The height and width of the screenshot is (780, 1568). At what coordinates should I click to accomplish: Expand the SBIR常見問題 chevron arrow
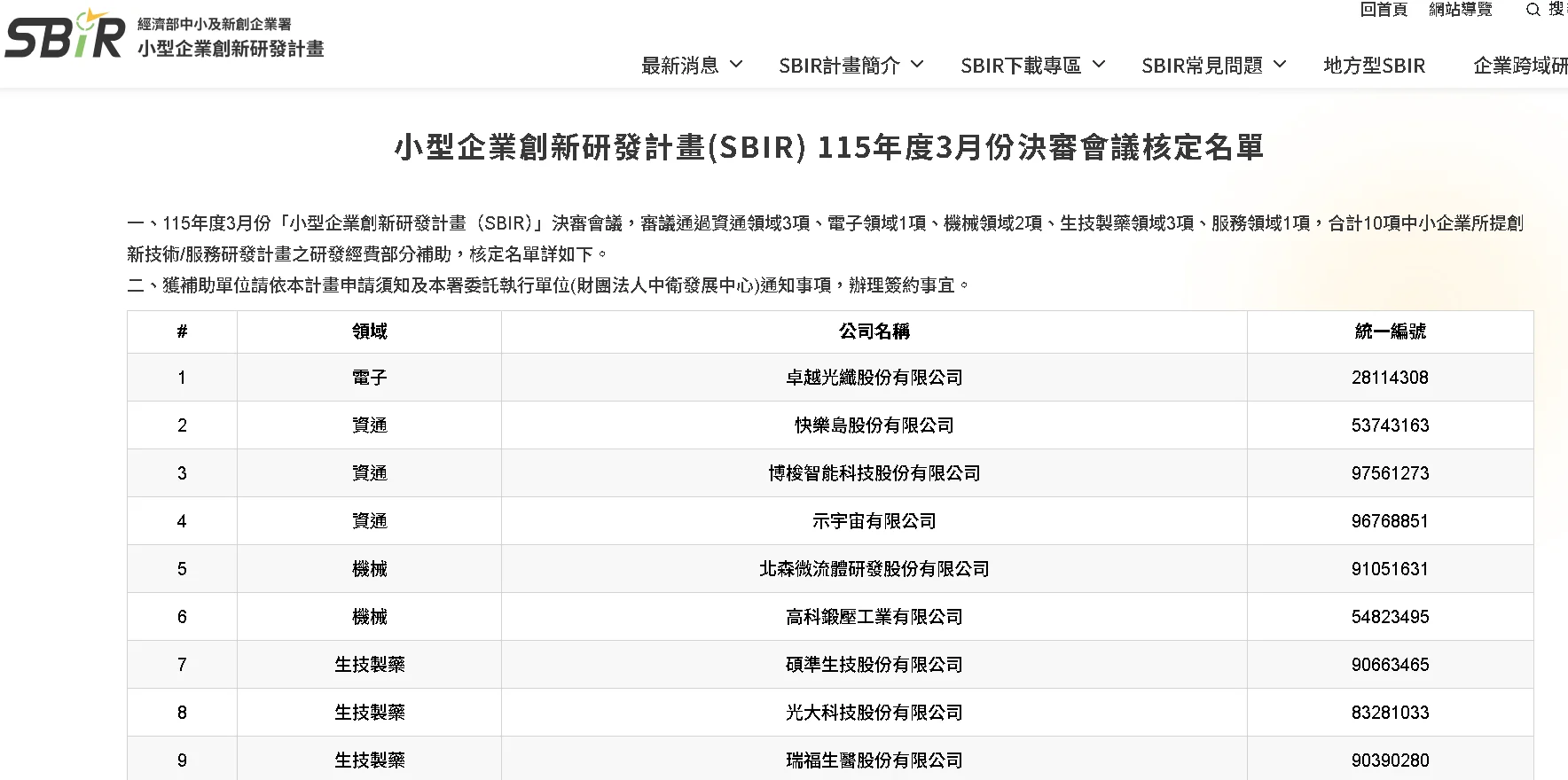[1279, 65]
